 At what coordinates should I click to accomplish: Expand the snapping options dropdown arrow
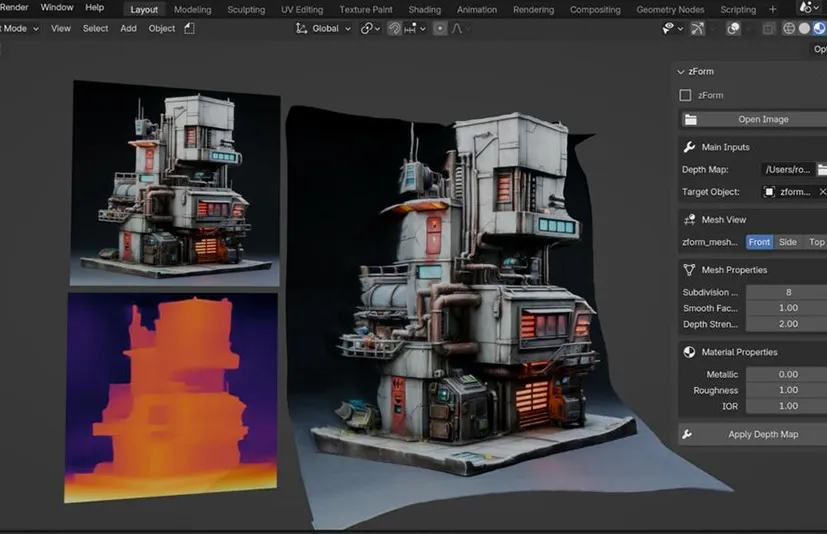(422, 29)
